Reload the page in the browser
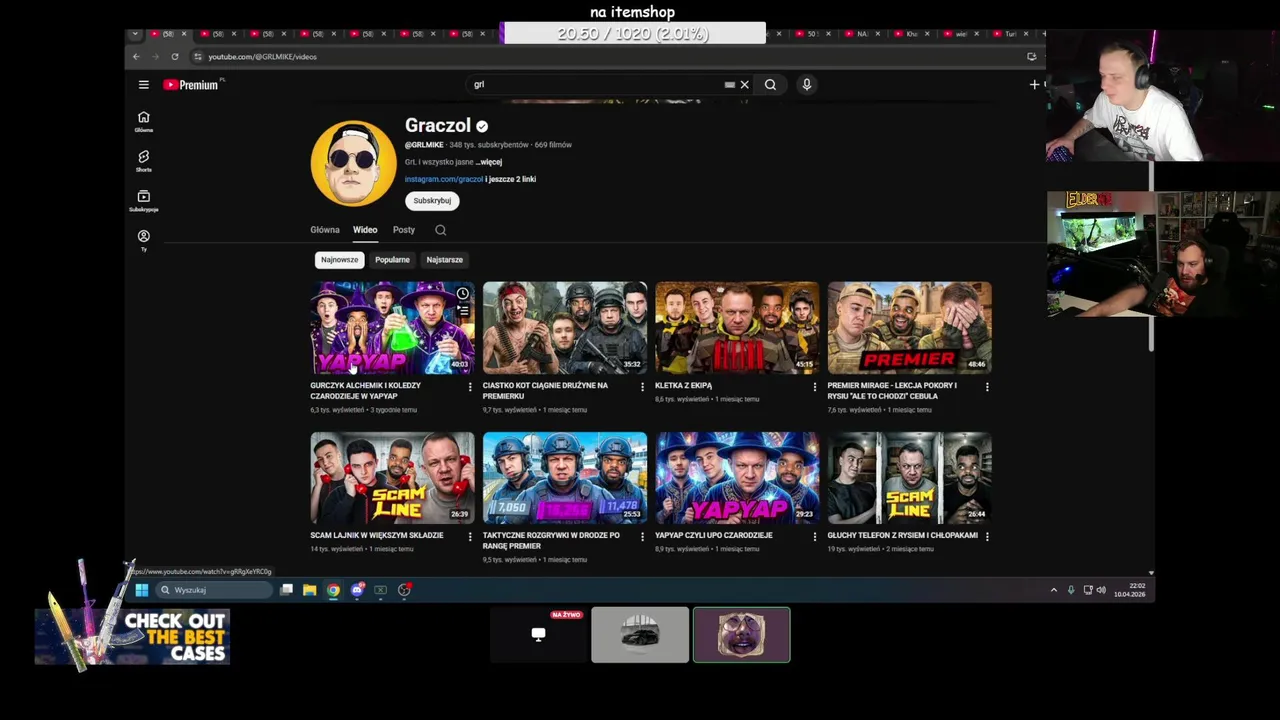1280x720 pixels. 175,57
